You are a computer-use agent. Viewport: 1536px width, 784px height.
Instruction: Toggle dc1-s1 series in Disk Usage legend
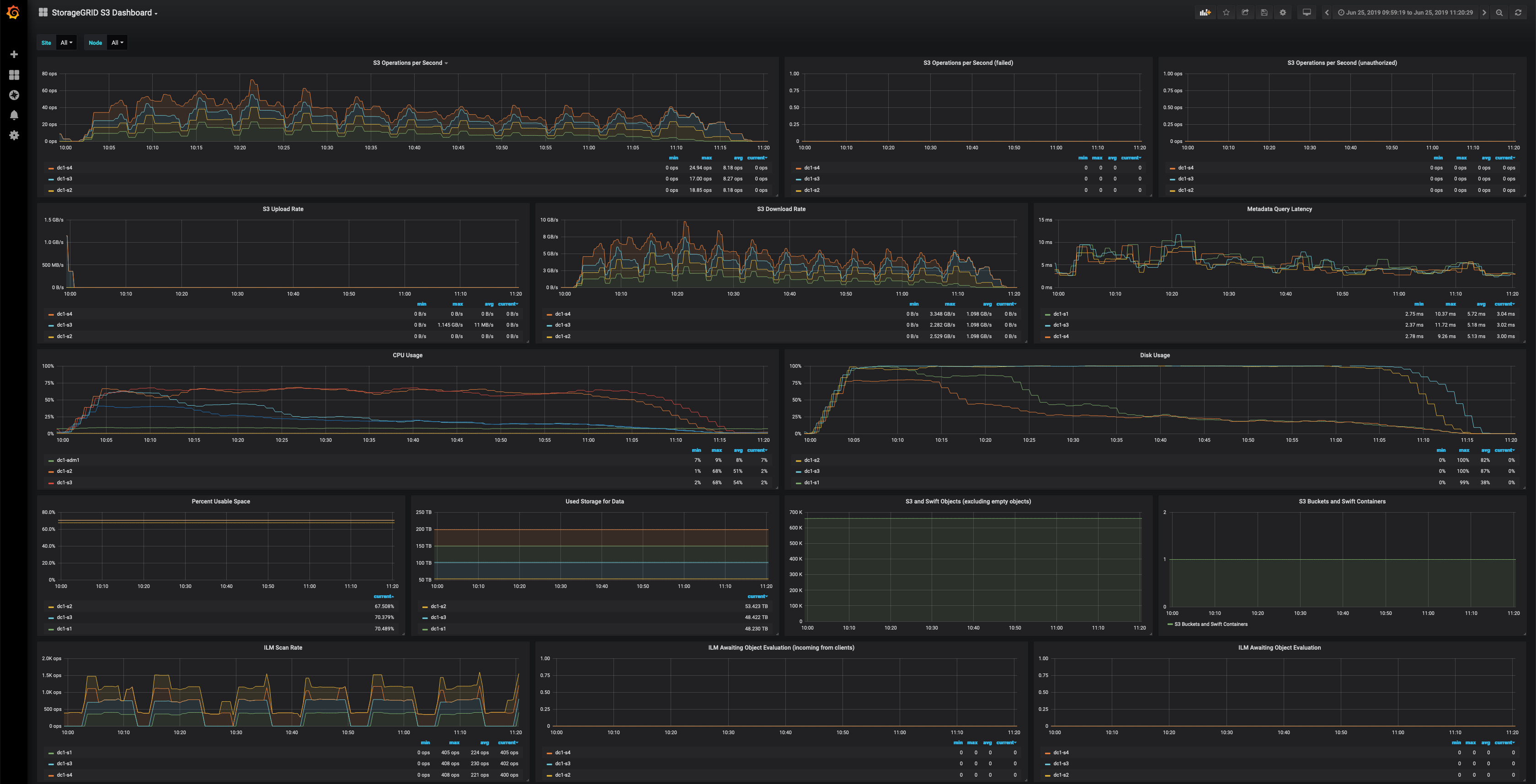pyautogui.click(x=811, y=482)
